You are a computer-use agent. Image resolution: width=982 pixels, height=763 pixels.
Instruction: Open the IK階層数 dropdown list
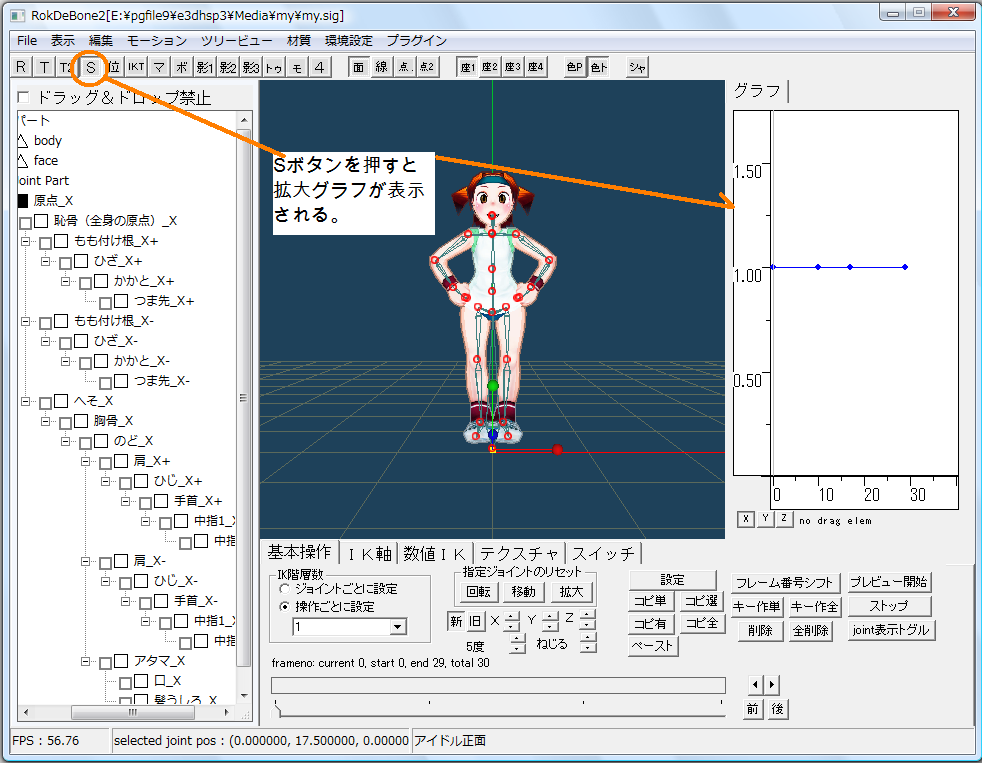click(x=398, y=626)
